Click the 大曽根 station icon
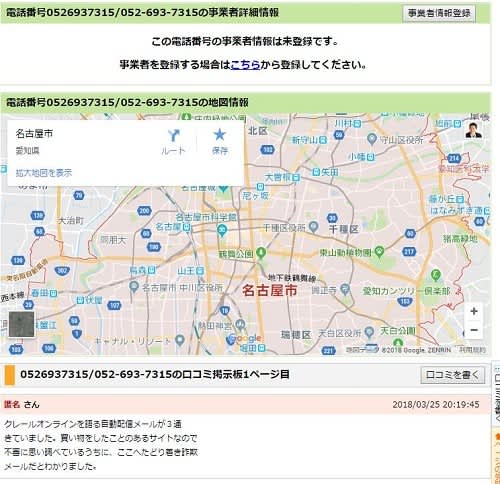The image size is (500, 484). [296, 177]
